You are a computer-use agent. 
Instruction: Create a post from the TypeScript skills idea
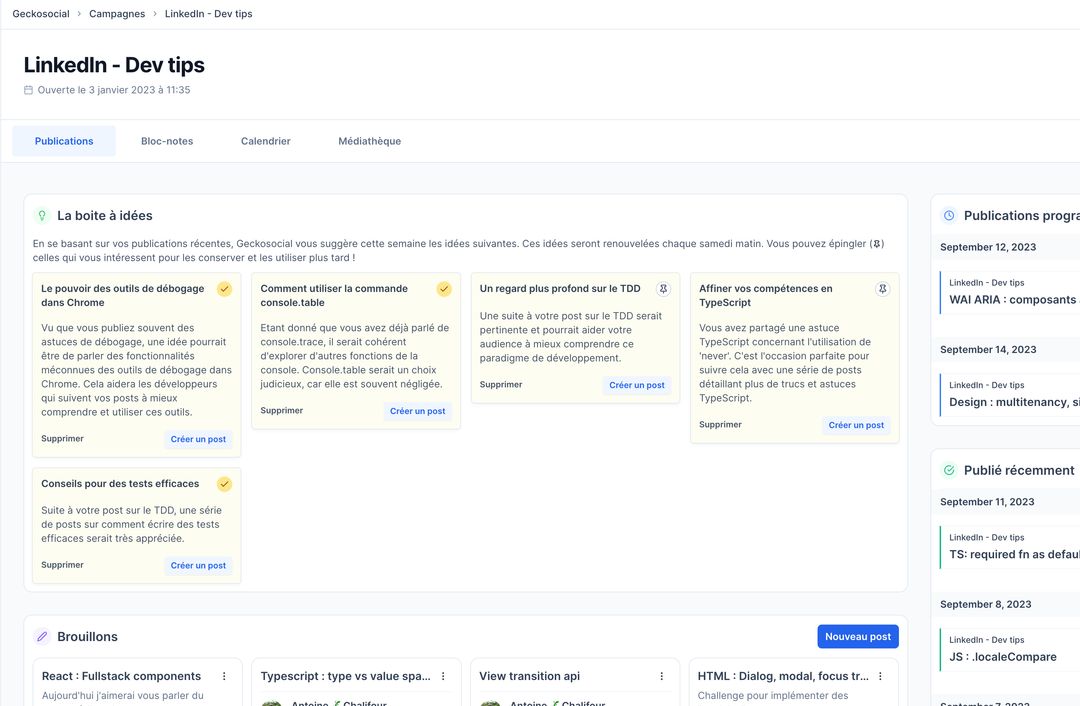click(x=856, y=426)
